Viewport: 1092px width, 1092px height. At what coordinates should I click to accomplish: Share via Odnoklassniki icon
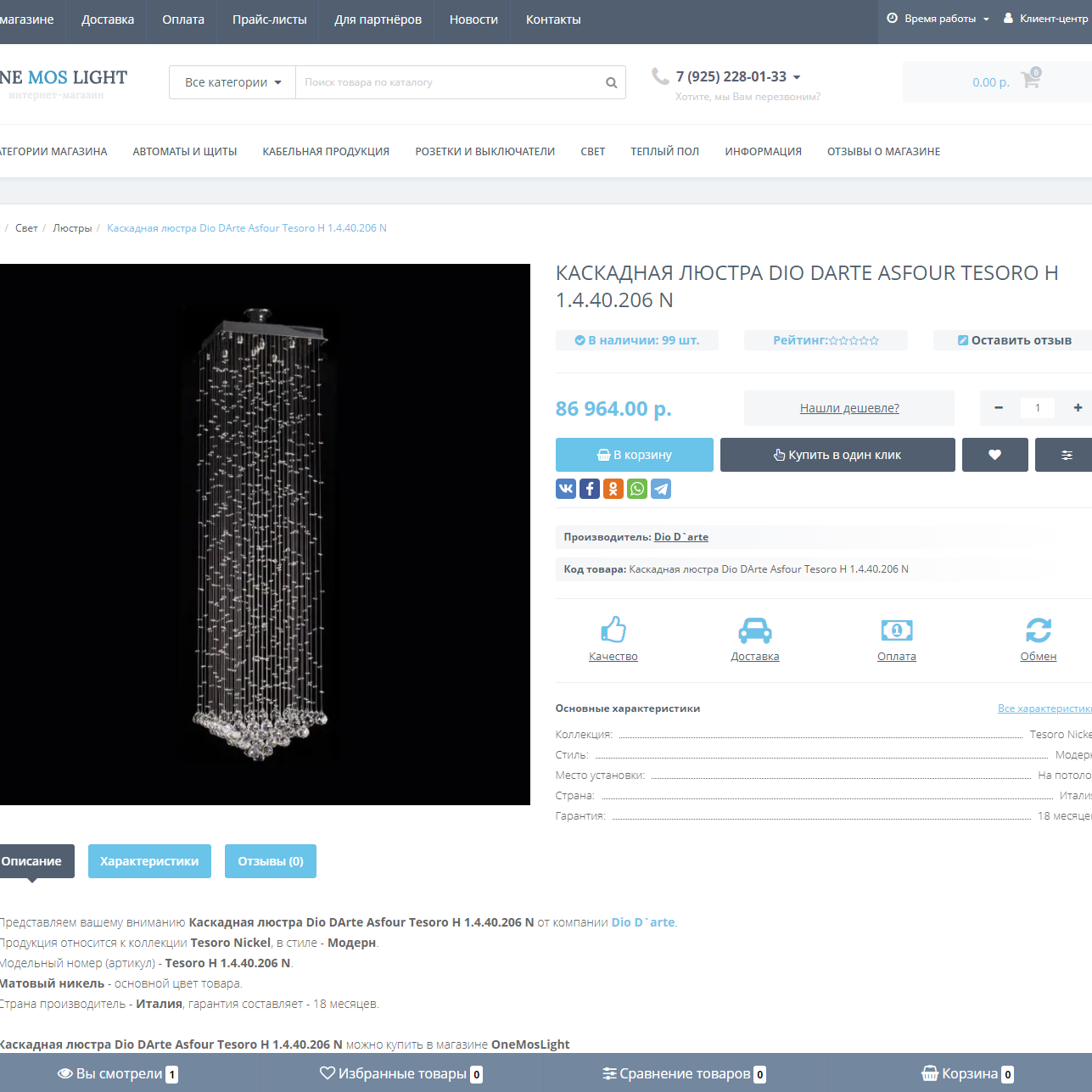coord(613,489)
